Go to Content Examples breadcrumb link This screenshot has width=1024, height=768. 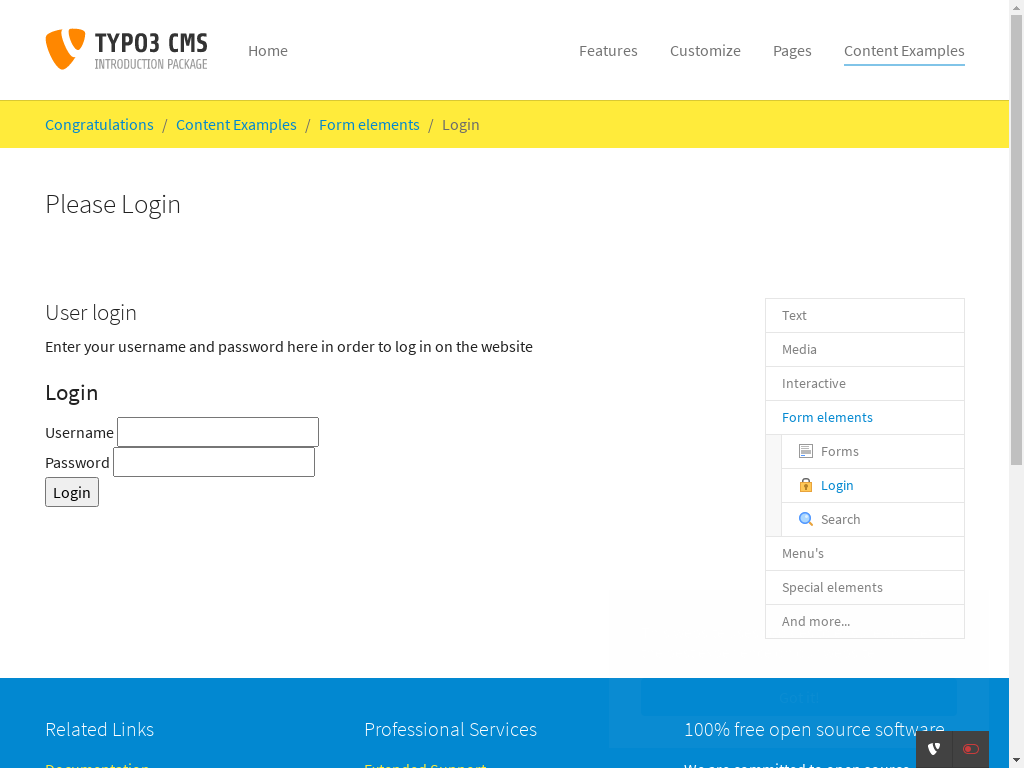click(236, 125)
